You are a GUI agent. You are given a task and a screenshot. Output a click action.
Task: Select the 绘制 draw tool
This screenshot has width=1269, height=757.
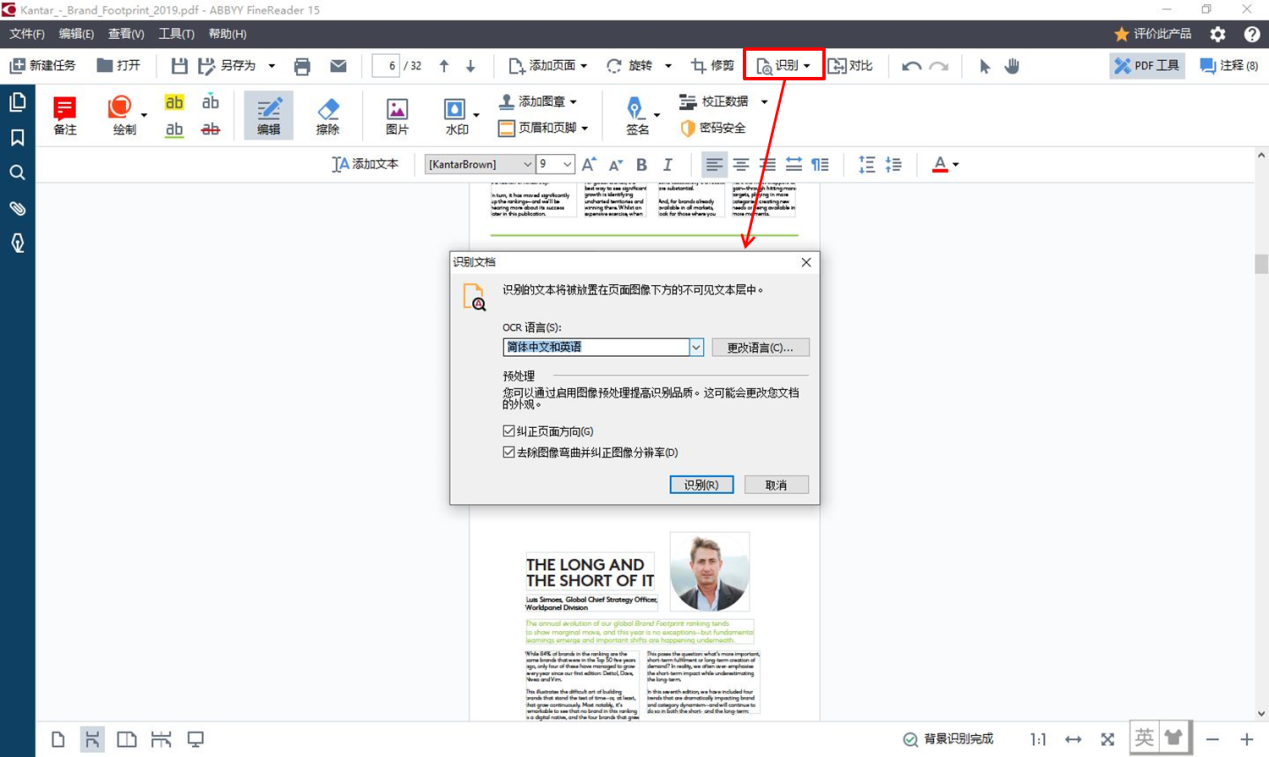[x=124, y=115]
